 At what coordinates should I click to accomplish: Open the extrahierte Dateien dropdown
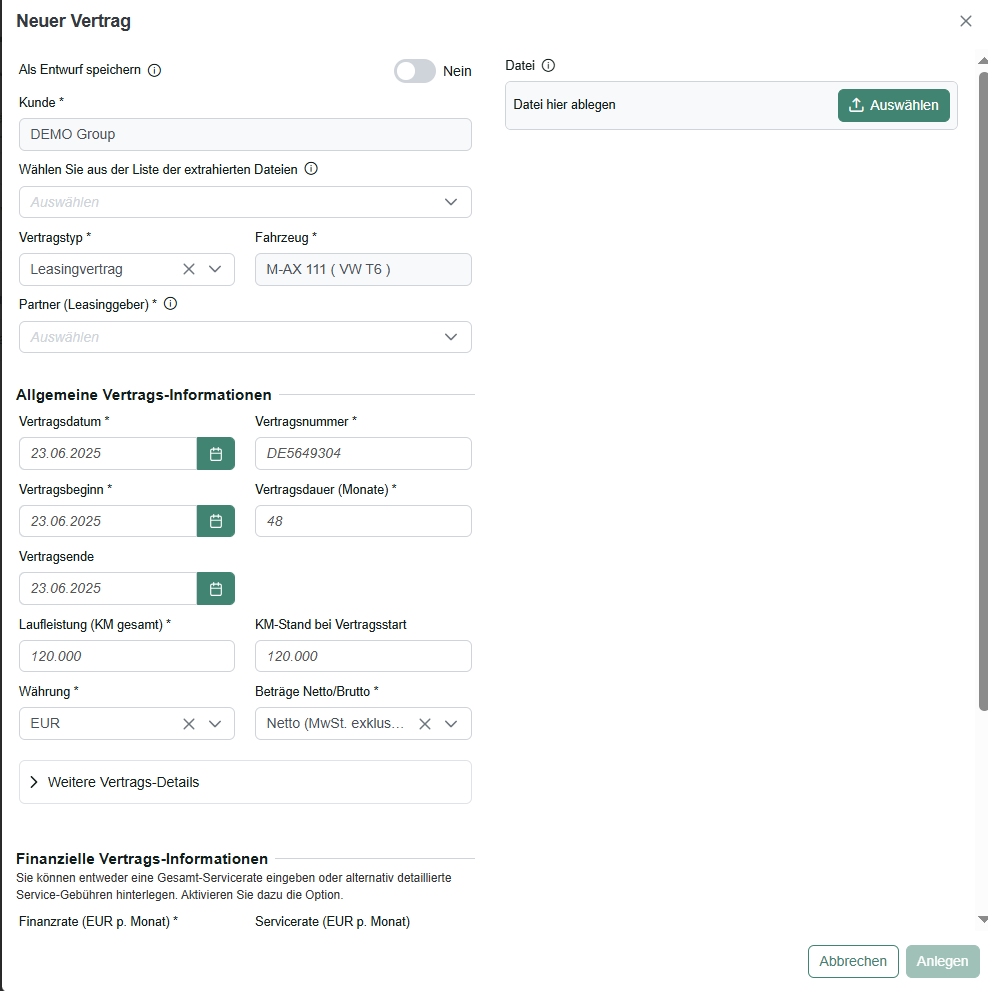pyautogui.click(x=245, y=202)
